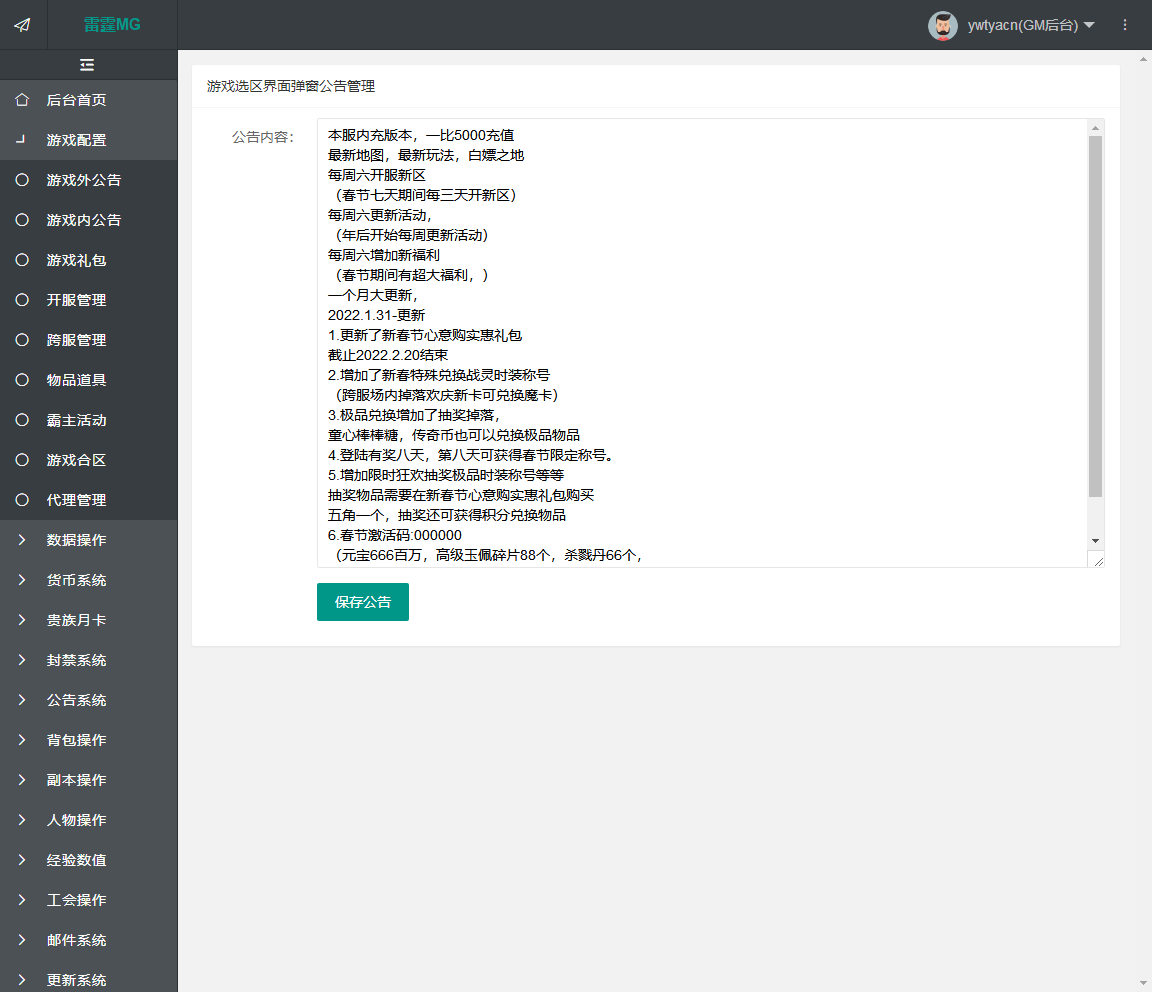Image resolution: width=1152 pixels, height=992 pixels.
Task: Click the circle icon next to 物品道具
Action: [22, 380]
